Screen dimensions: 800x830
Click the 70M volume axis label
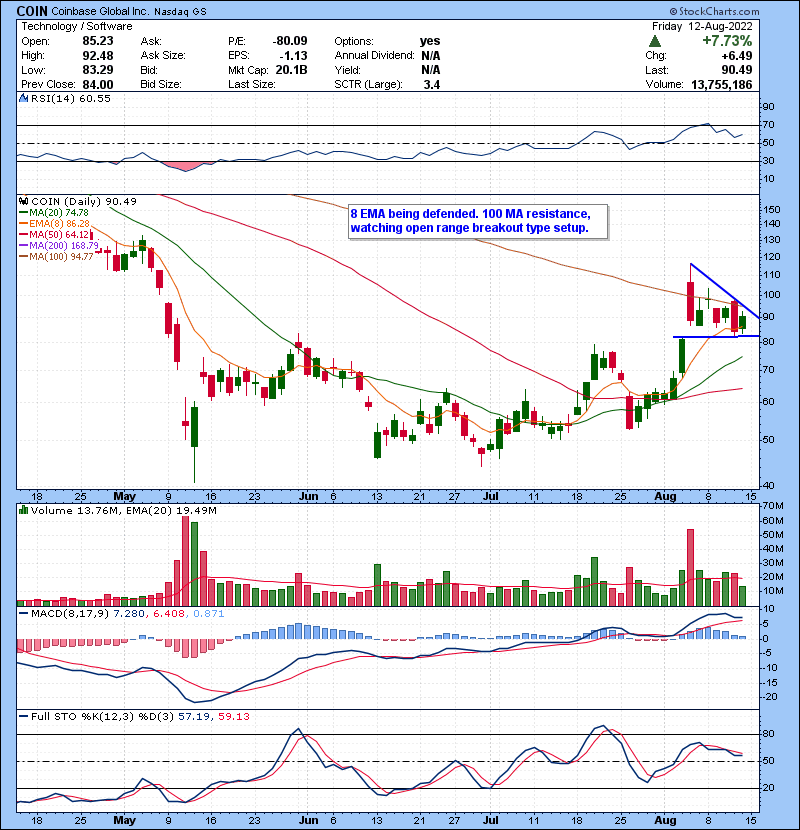773,506
